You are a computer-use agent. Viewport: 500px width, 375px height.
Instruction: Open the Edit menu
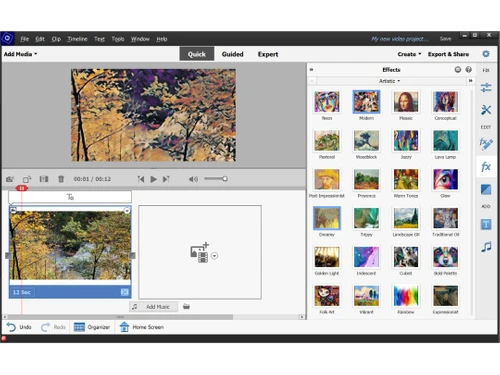[40, 39]
